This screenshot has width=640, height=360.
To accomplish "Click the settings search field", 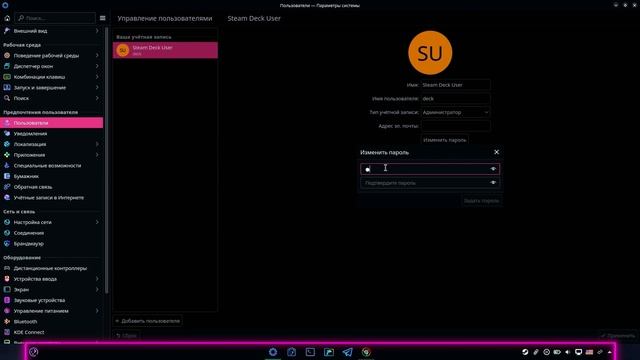I will 55,18.
